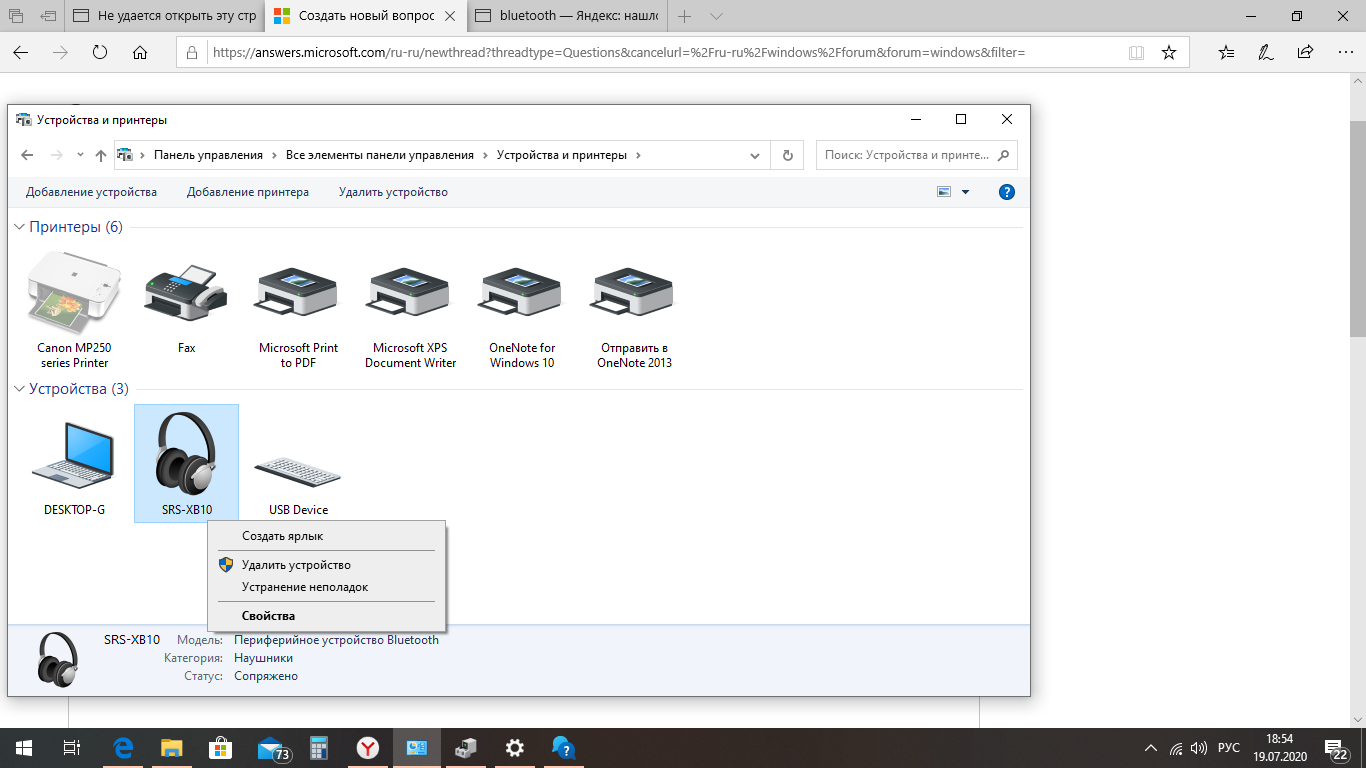Viewport: 1366px width, 768px height.
Task: Click Добавление устройства toolbar button
Action: [x=91, y=192]
